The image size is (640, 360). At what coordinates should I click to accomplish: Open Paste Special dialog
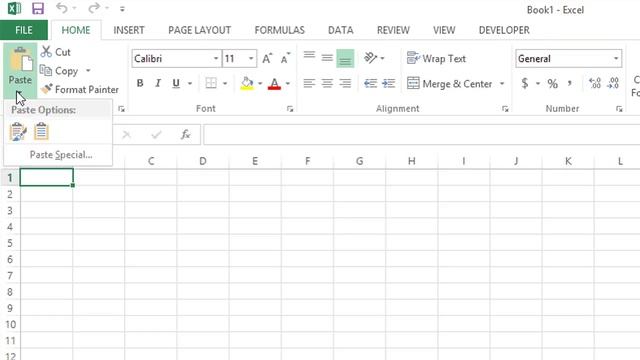[61, 155]
